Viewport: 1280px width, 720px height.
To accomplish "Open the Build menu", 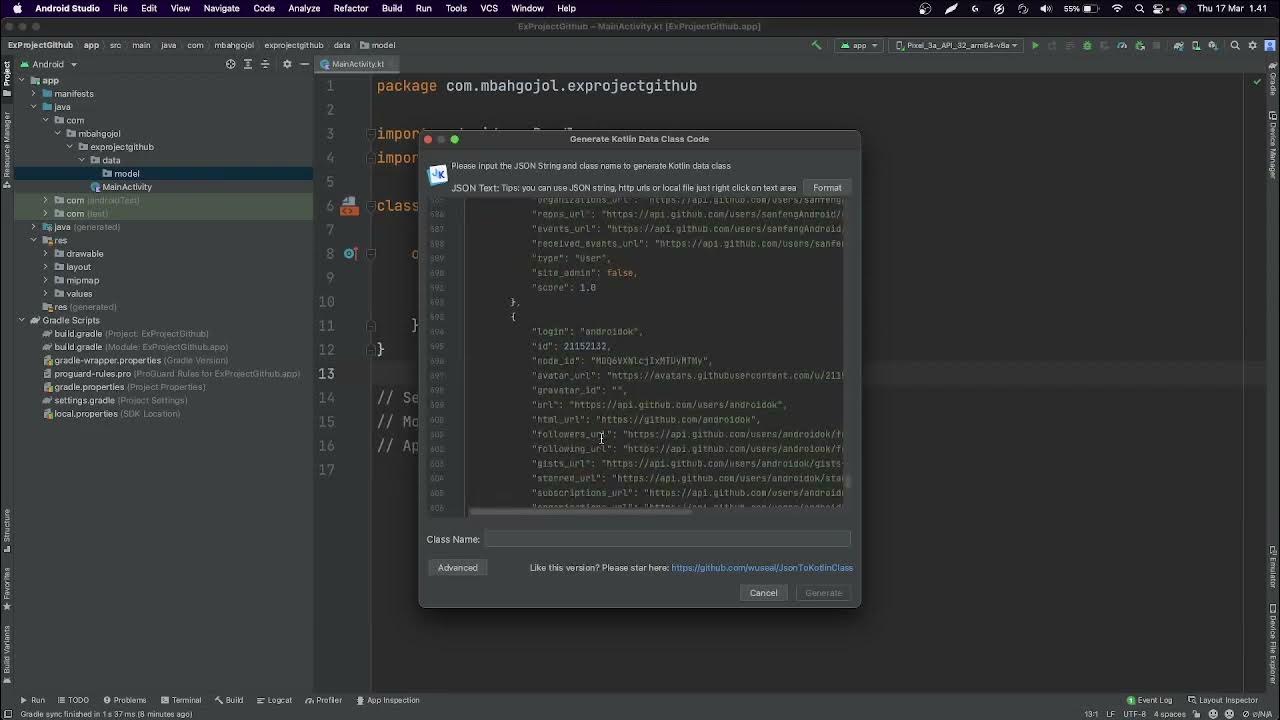I will (392, 8).
